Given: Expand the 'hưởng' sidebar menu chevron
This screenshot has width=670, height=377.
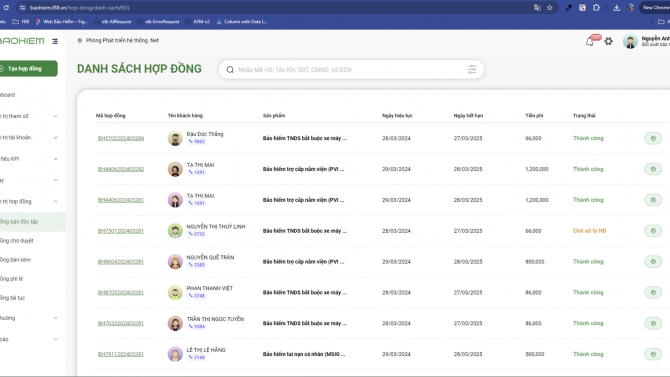Looking at the screenshot, I should pos(56,318).
